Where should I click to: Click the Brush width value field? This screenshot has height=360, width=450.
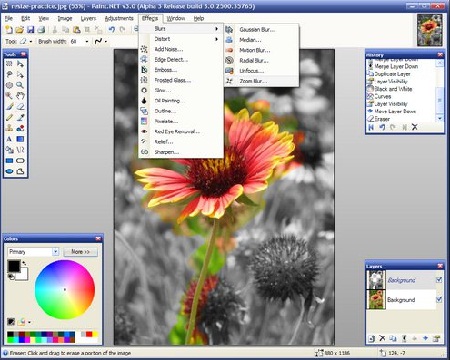click(75, 41)
